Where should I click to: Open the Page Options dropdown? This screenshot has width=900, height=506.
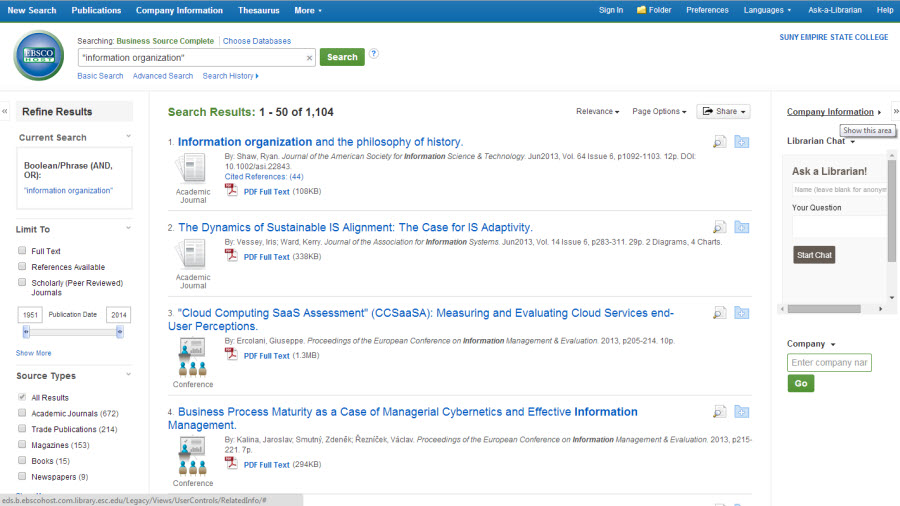coord(659,111)
